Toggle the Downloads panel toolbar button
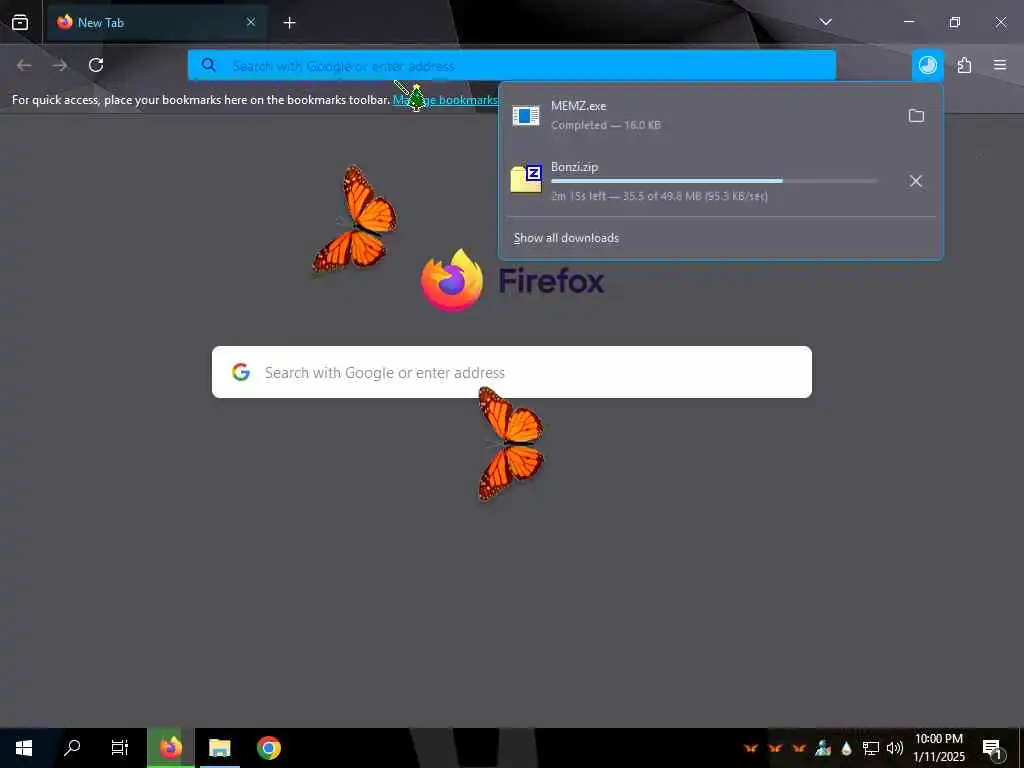The height and width of the screenshot is (768, 1024). (x=927, y=65)
